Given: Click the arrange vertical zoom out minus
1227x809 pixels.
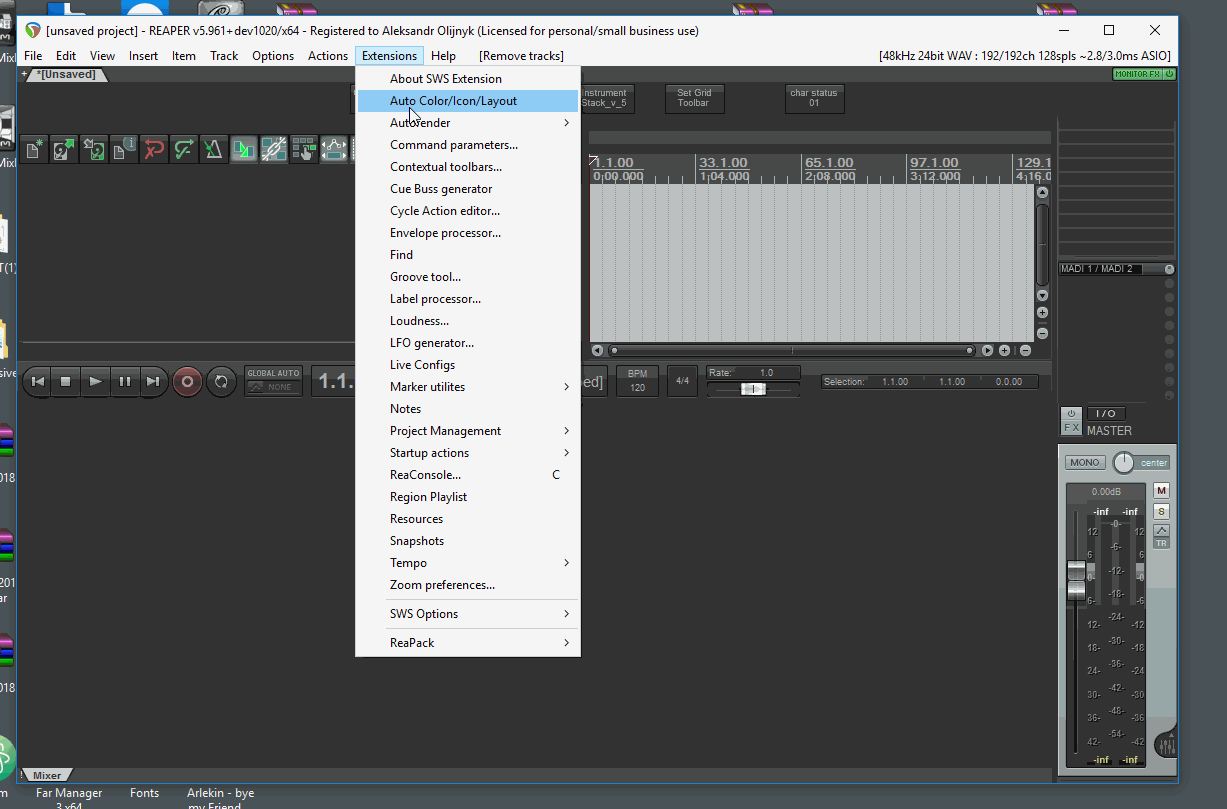Looking at the screenshot, I should pyautogui.click(x=1042, y=334).
